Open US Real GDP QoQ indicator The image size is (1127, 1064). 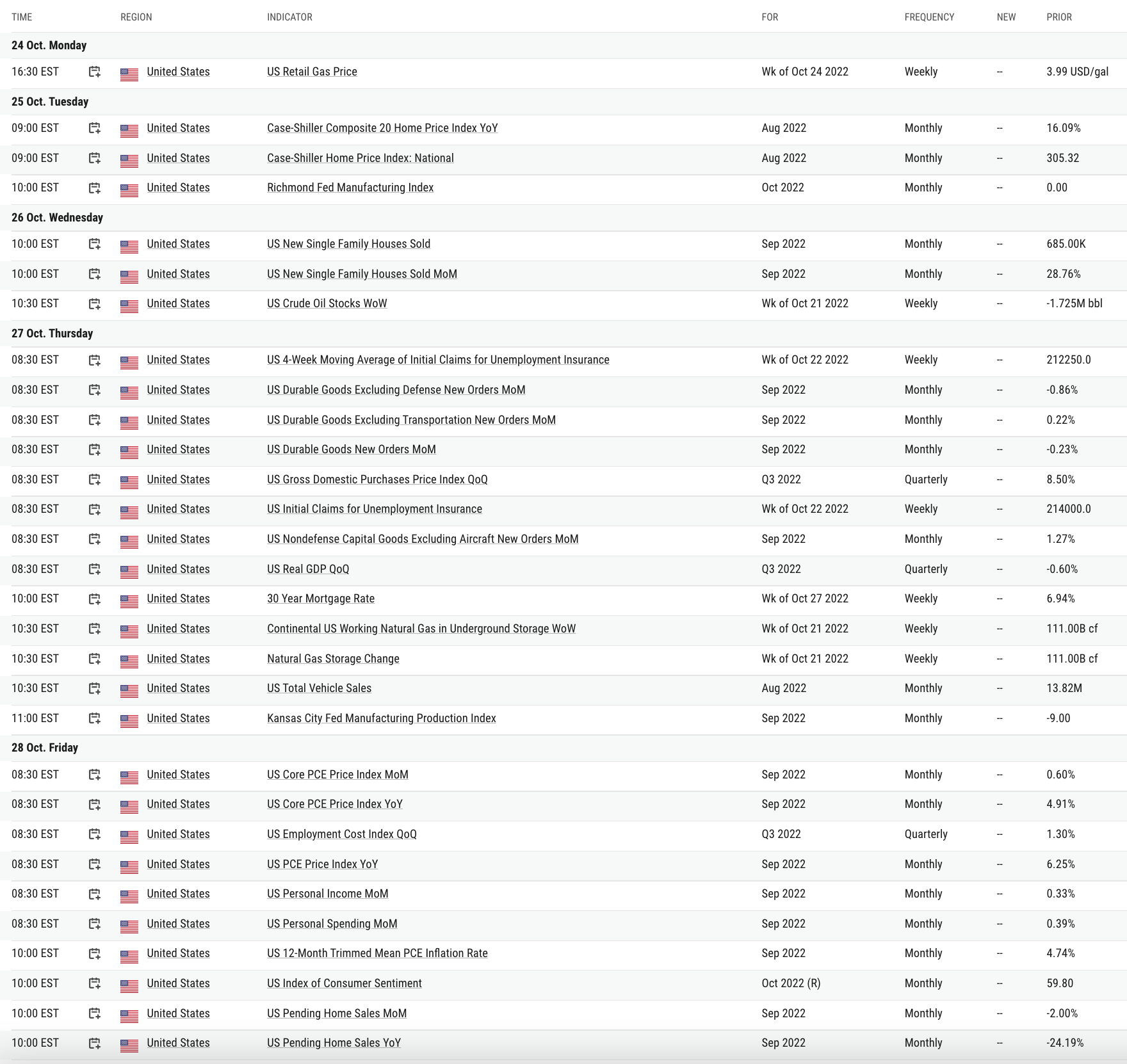308,569
